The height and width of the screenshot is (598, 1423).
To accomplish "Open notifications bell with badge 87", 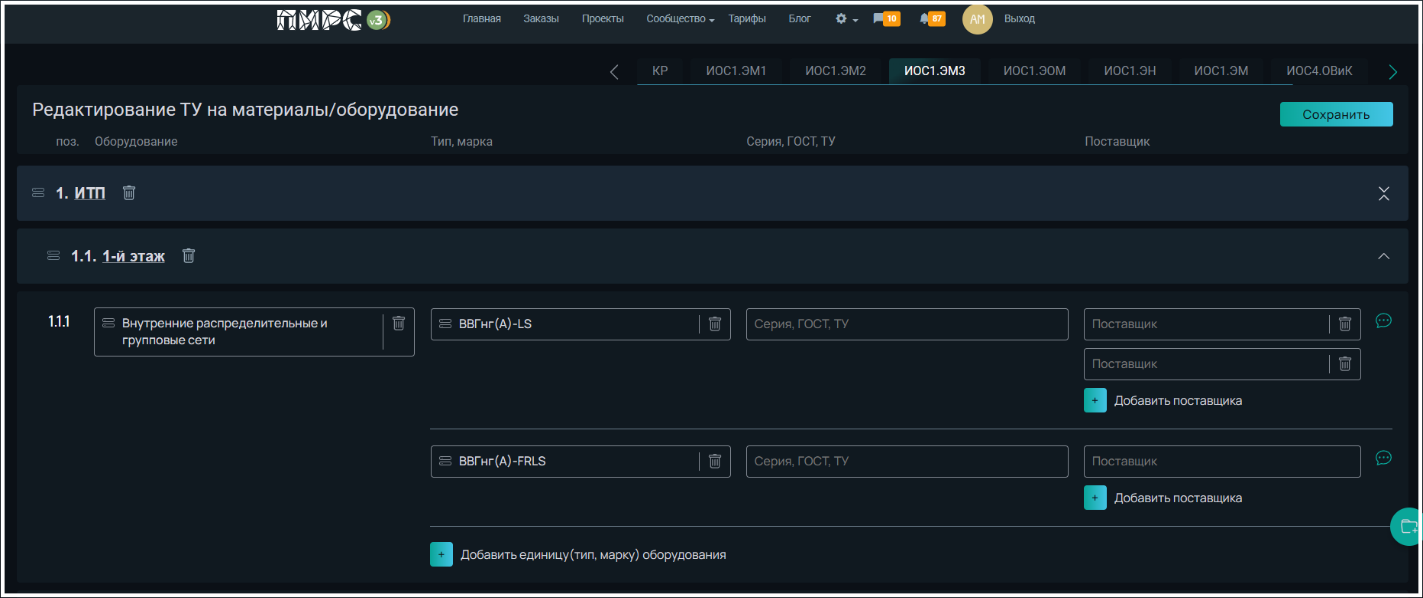I will point(932,19).
